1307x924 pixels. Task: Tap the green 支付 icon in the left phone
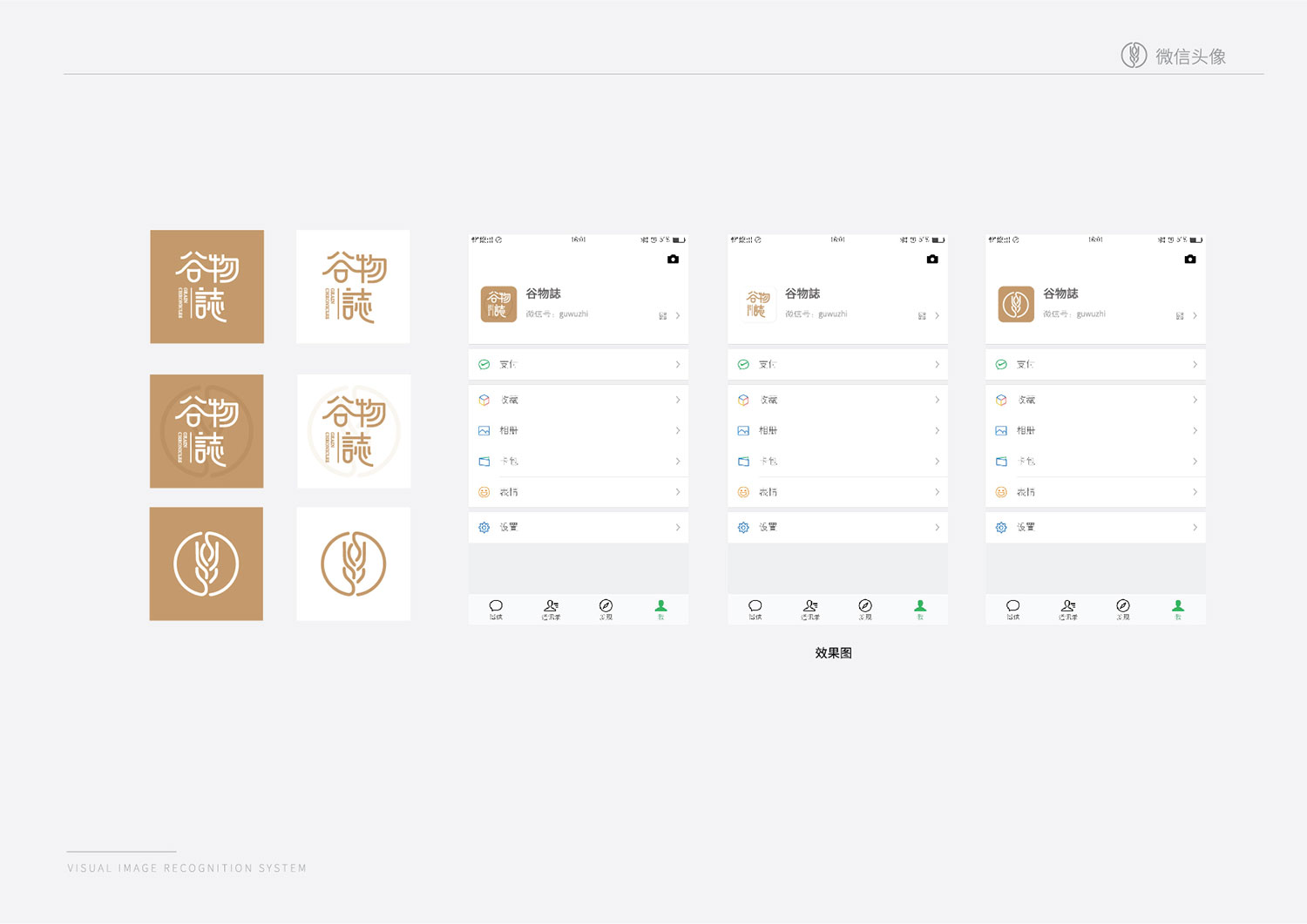484,365
